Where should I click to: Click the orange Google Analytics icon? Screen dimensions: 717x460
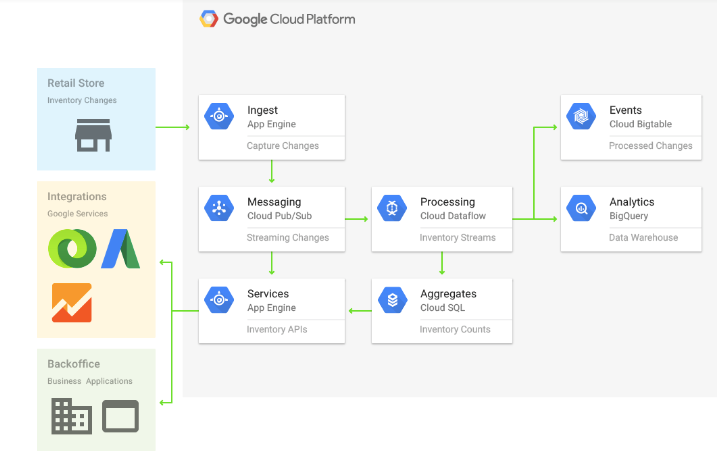pos(72,302)
